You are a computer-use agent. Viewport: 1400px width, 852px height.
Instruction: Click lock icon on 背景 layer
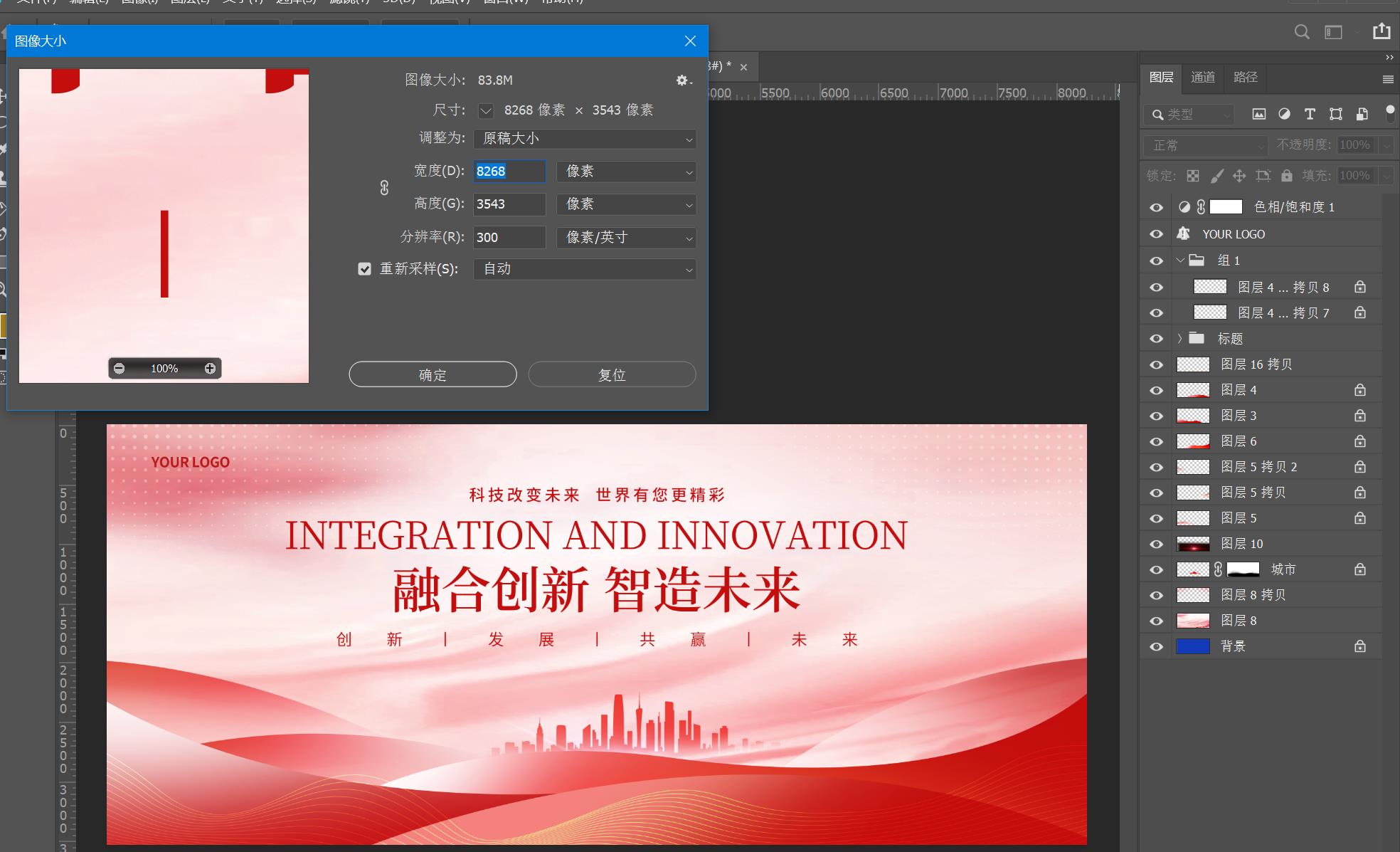[1360, 646]
